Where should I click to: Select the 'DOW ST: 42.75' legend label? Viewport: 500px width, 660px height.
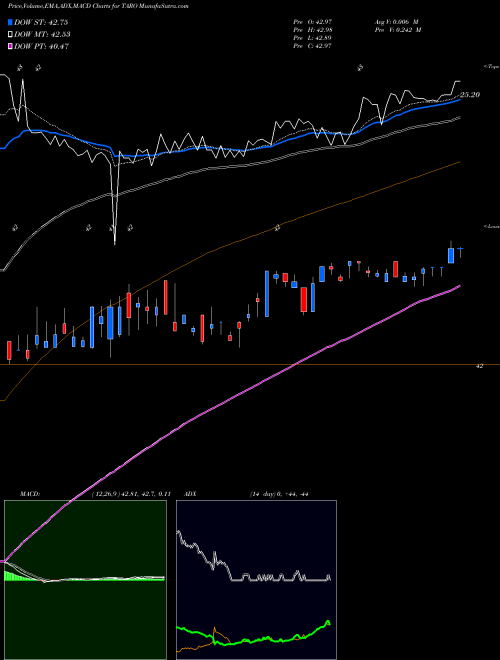pos(41,22)
